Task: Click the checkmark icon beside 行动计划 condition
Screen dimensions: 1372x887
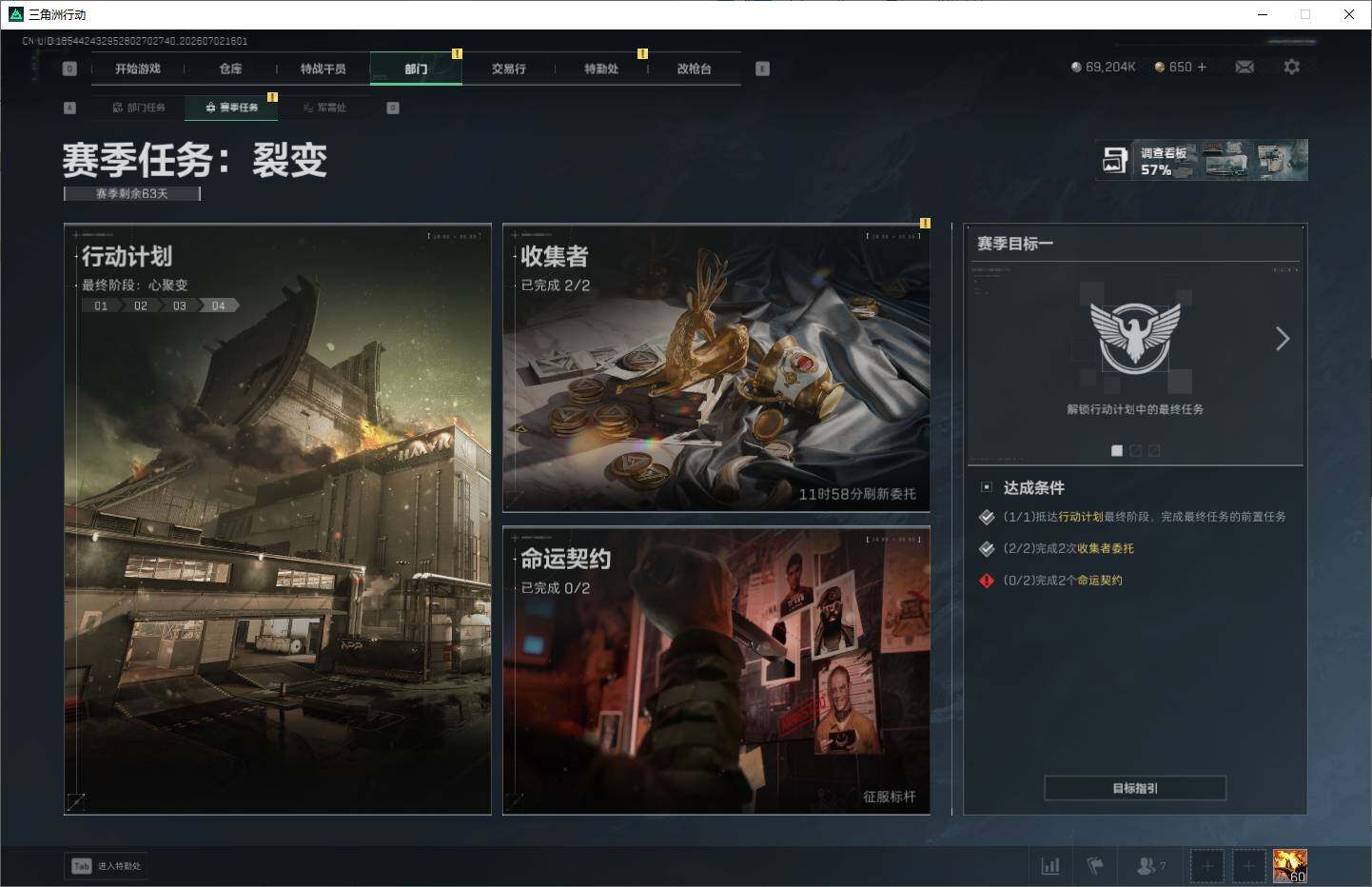Action: 987,517
